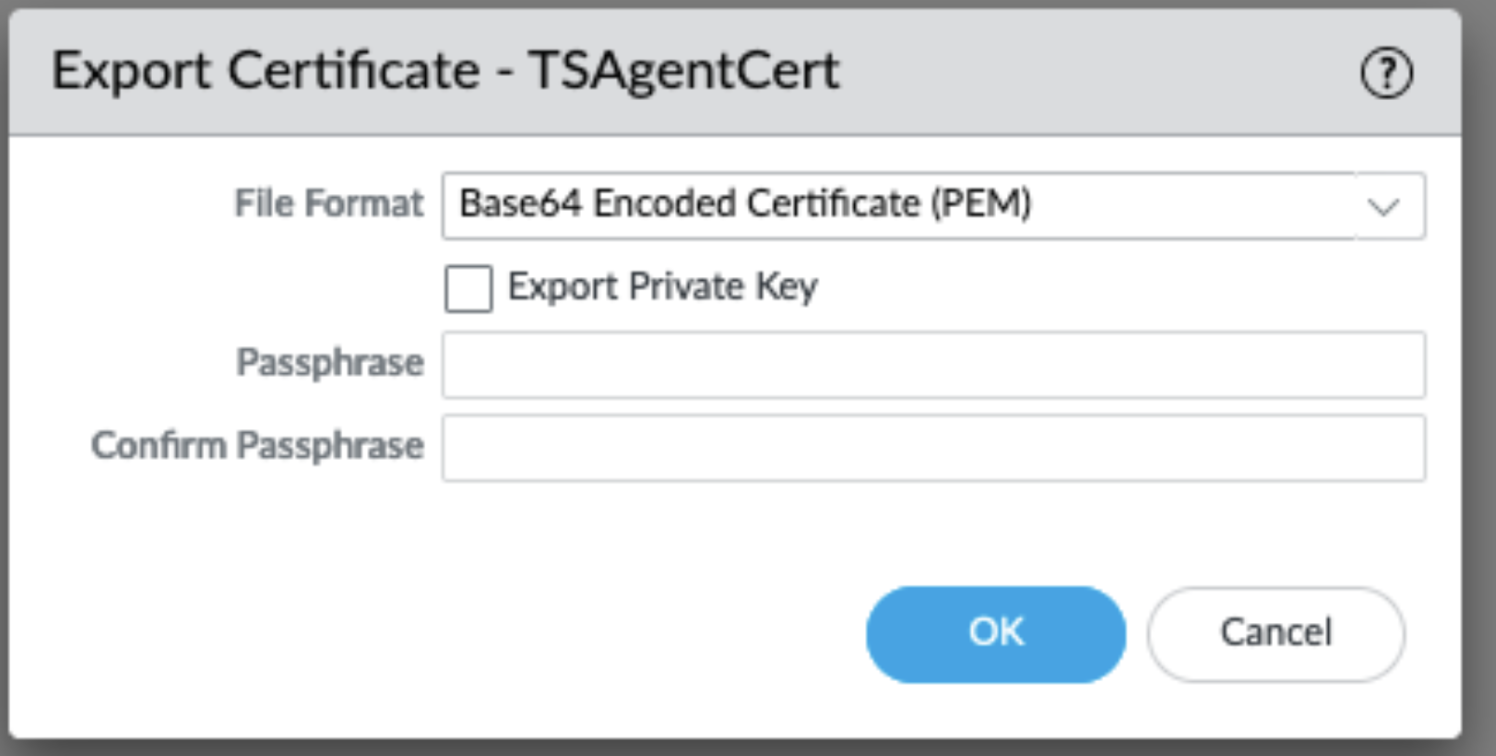The height and width of the screenshot is (756, 1496).
Task: Click the Export Private Key label text
Action: (662, 287)
